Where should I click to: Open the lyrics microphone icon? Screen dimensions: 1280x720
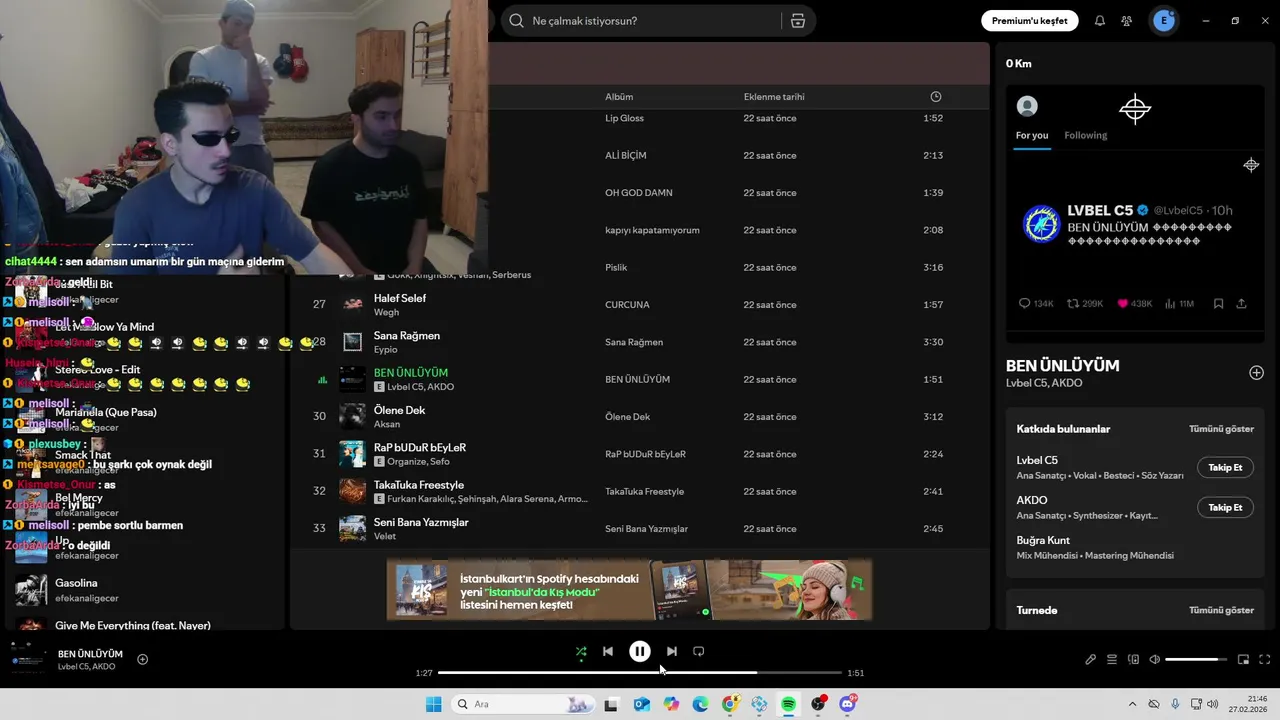tap(1091, 660)
